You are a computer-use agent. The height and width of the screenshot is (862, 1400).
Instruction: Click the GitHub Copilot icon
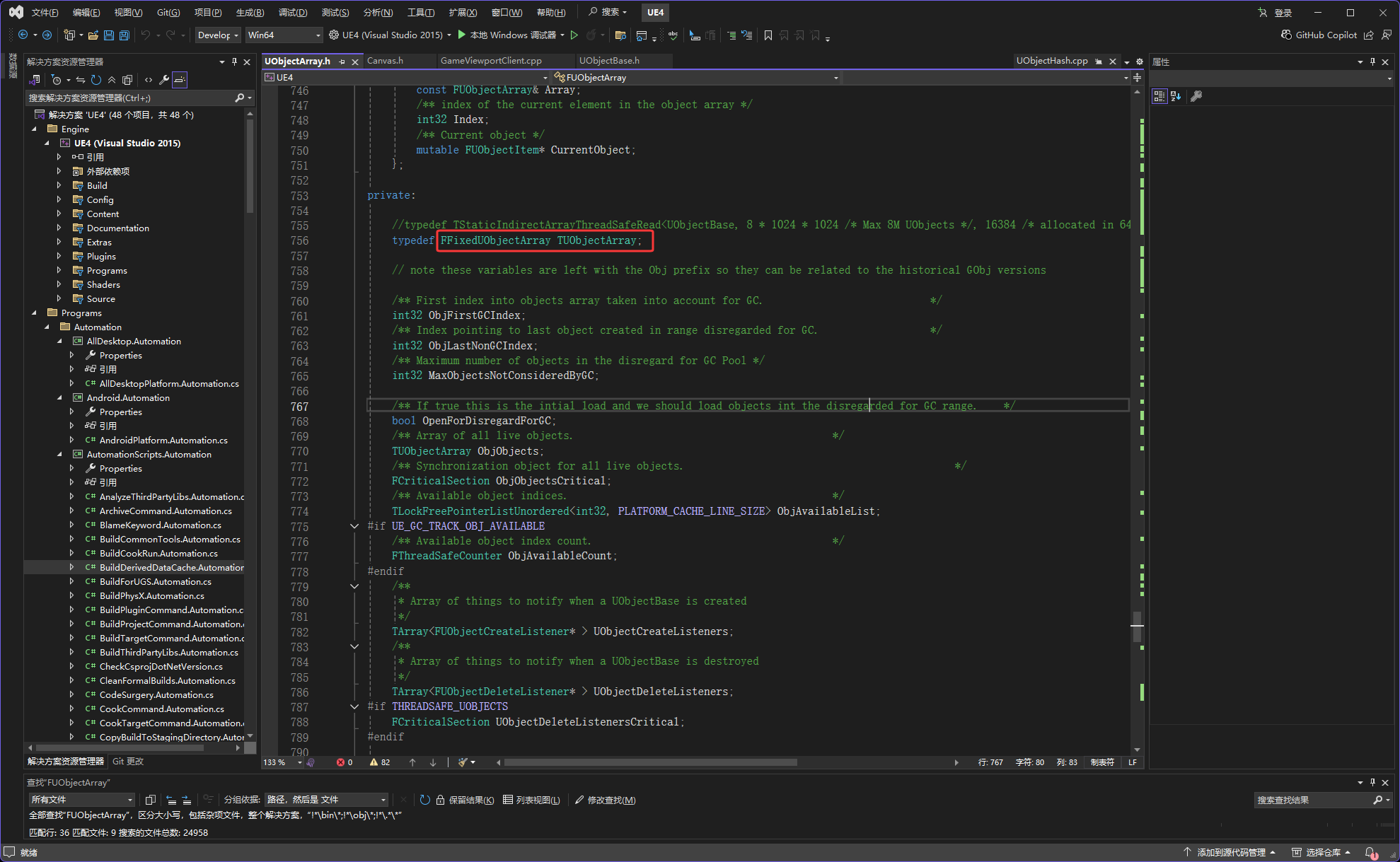pos(1286,35)
